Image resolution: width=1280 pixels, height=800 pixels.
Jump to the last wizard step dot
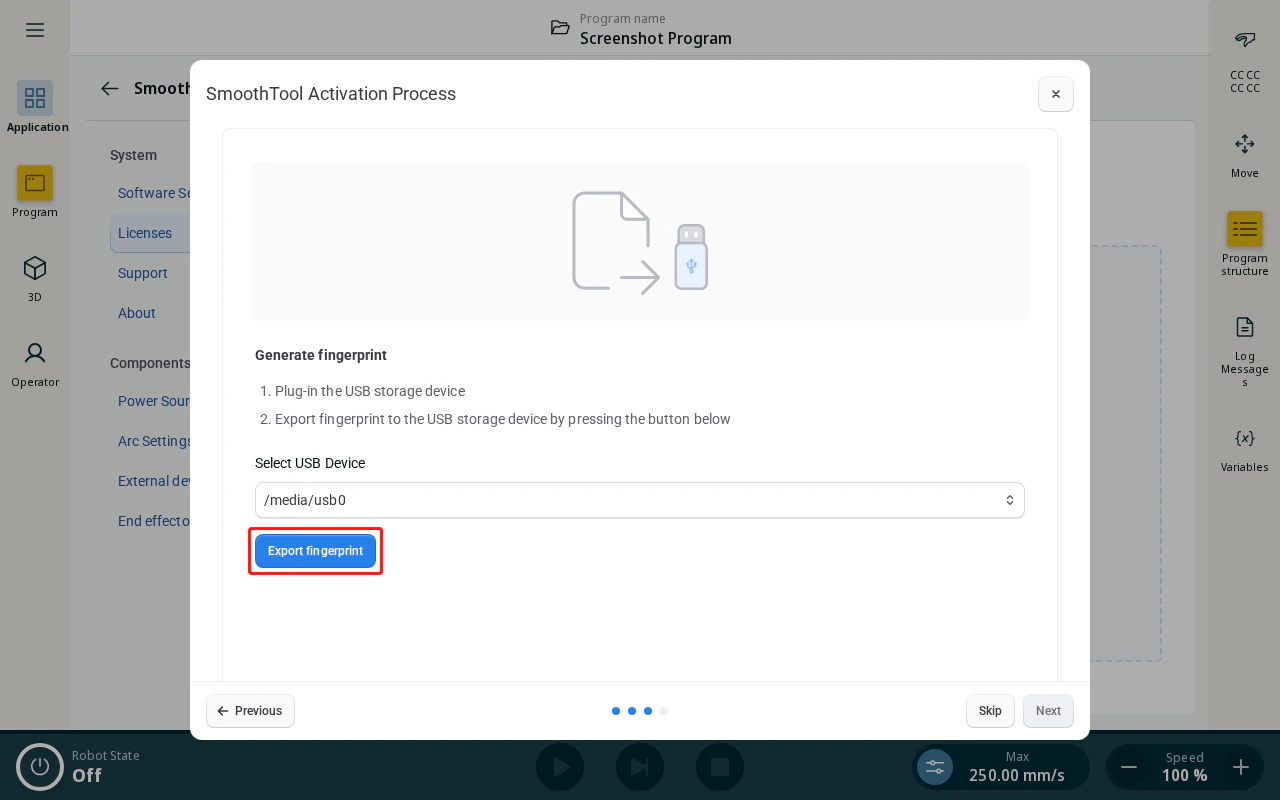[664, 711]
